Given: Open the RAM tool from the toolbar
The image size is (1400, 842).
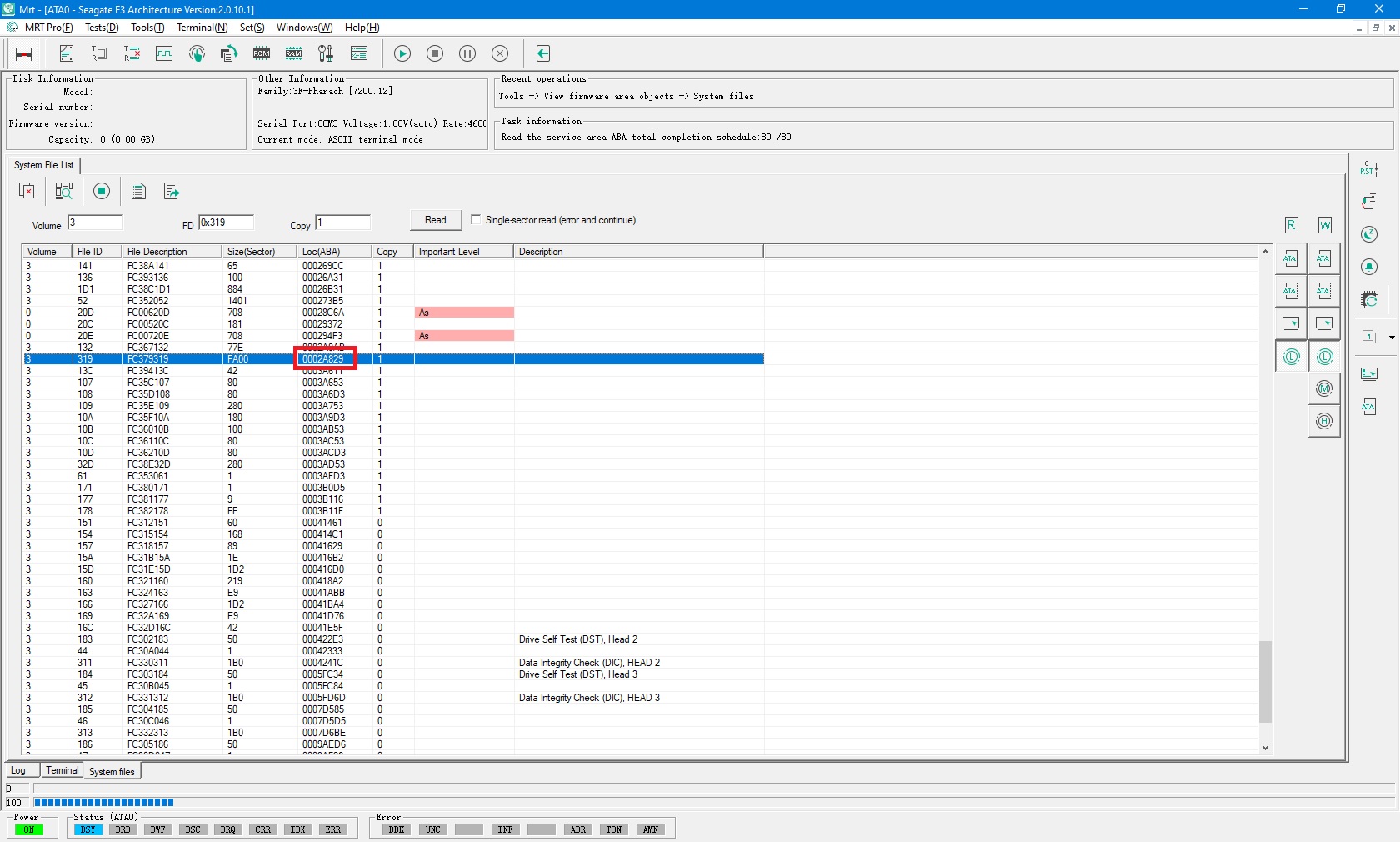Looking at the screenshot, I should coord(294,53).
